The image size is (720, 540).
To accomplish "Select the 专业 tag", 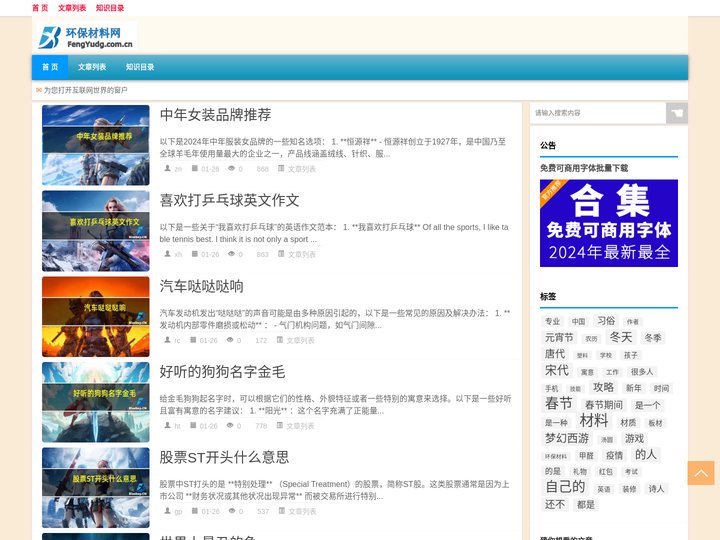I will pyautogui.click(x=552, y=321).
